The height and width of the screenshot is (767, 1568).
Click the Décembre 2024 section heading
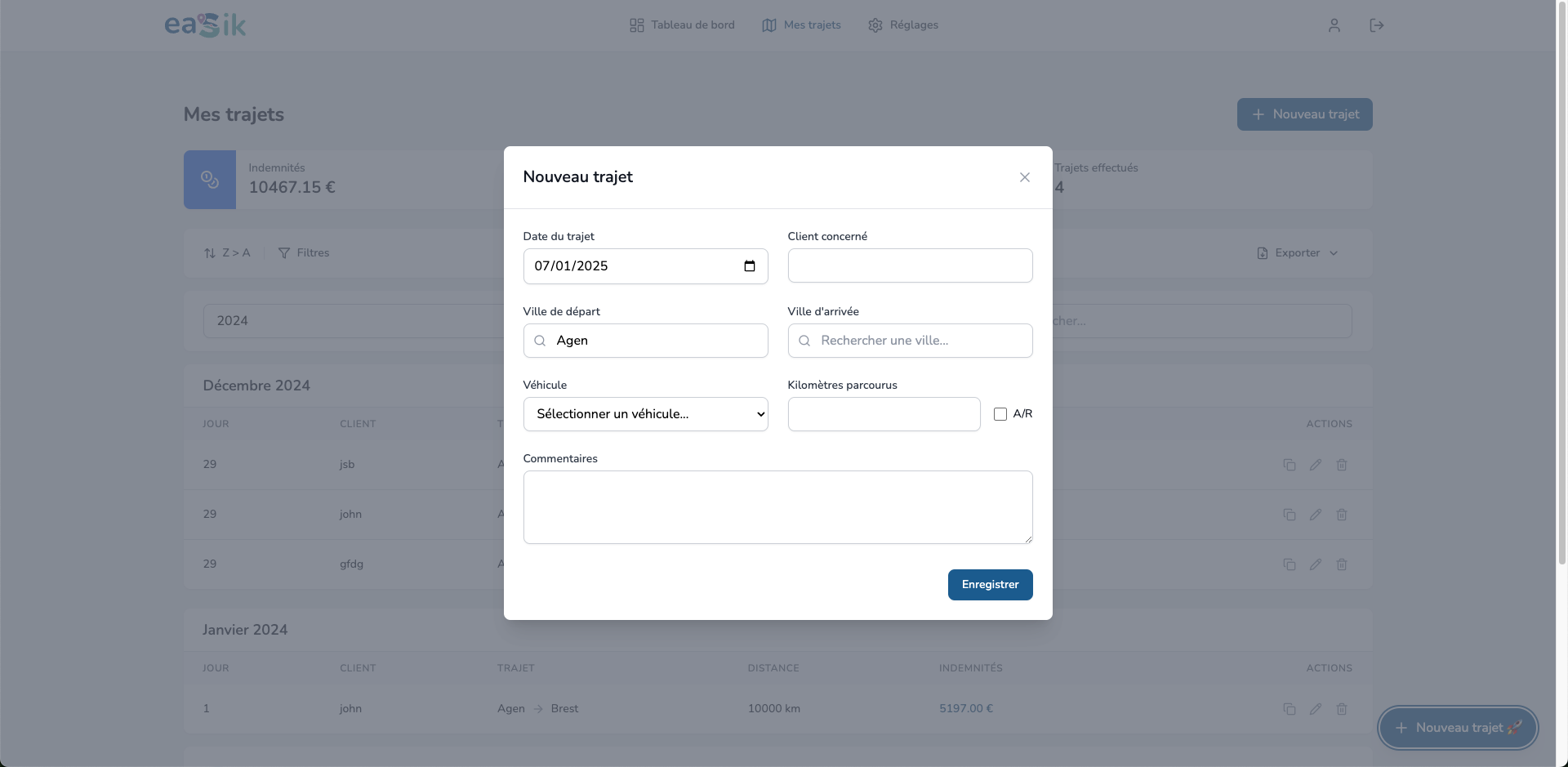256,386
